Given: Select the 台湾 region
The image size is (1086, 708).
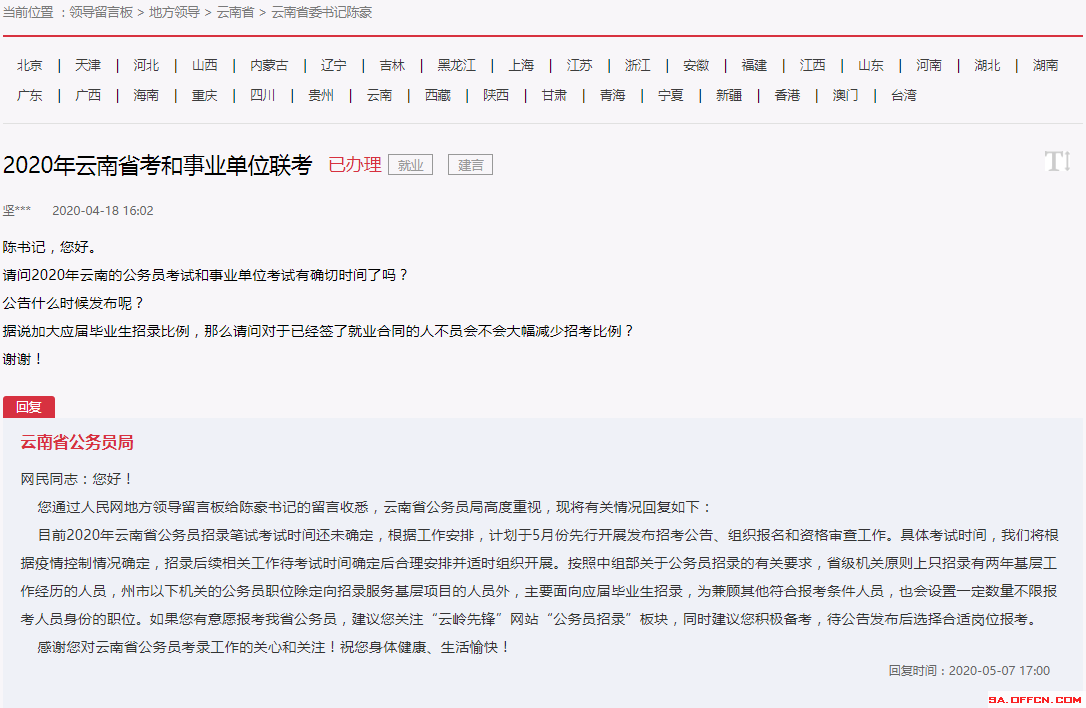Looking at the screenshot, I should 904,95.
